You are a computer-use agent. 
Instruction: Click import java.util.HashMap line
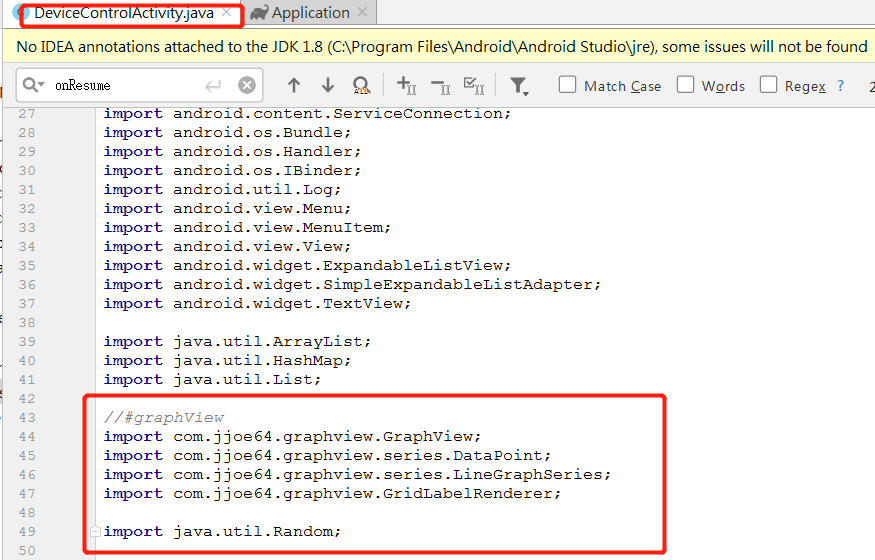tap(227, 360)
